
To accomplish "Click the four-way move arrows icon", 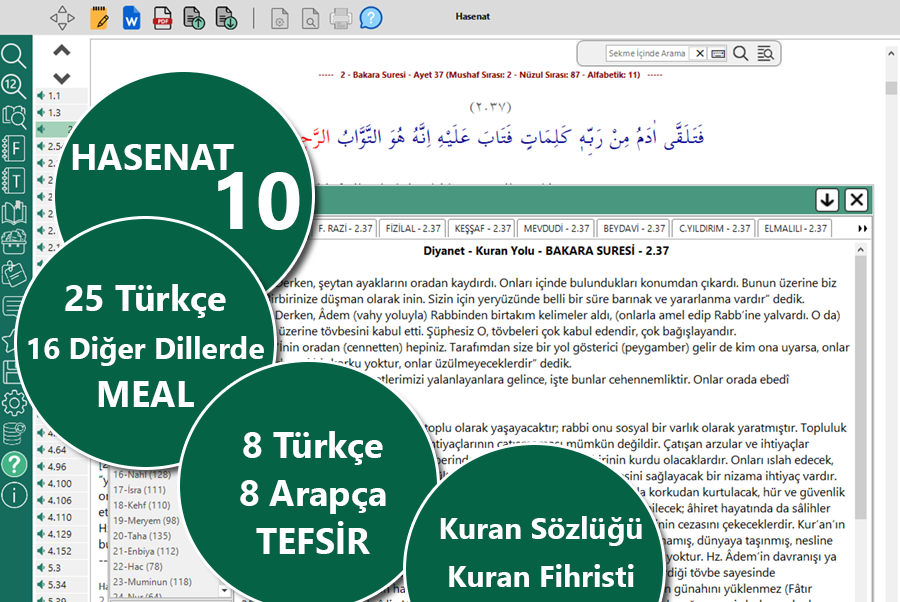I will pyautogui.click(x=62, y=18).
